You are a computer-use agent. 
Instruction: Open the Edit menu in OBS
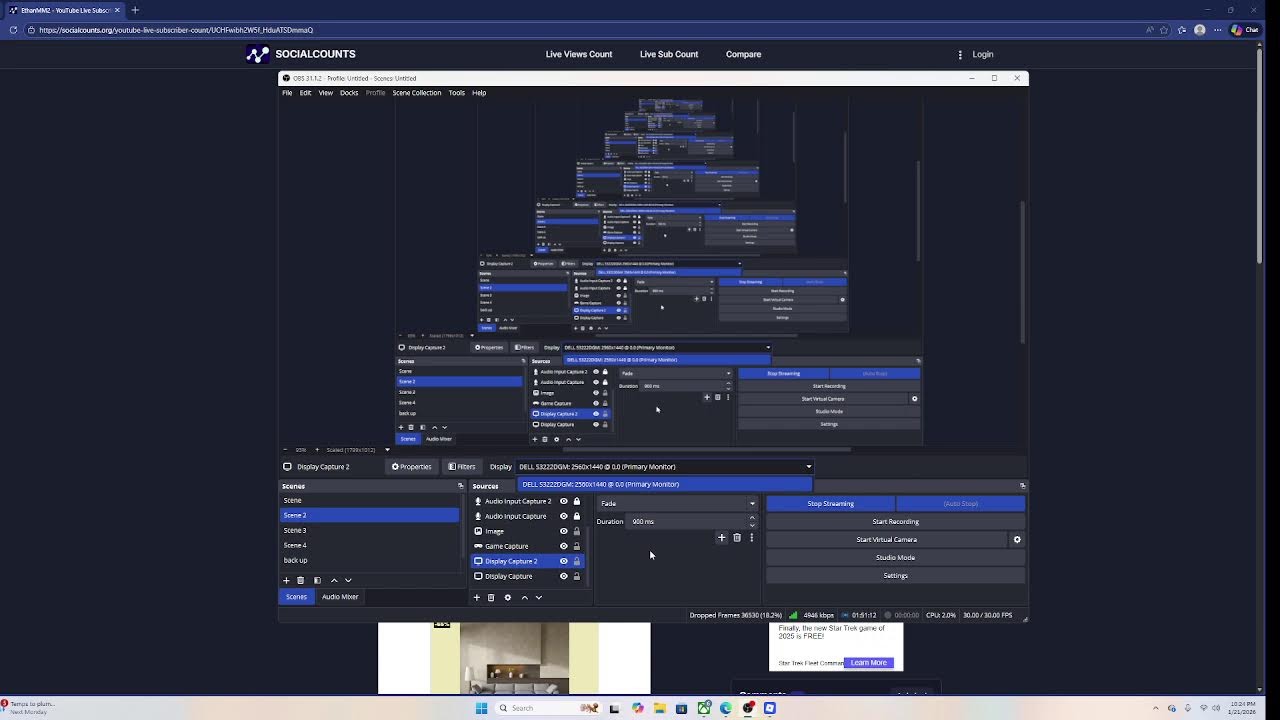(x=305, y=93)
